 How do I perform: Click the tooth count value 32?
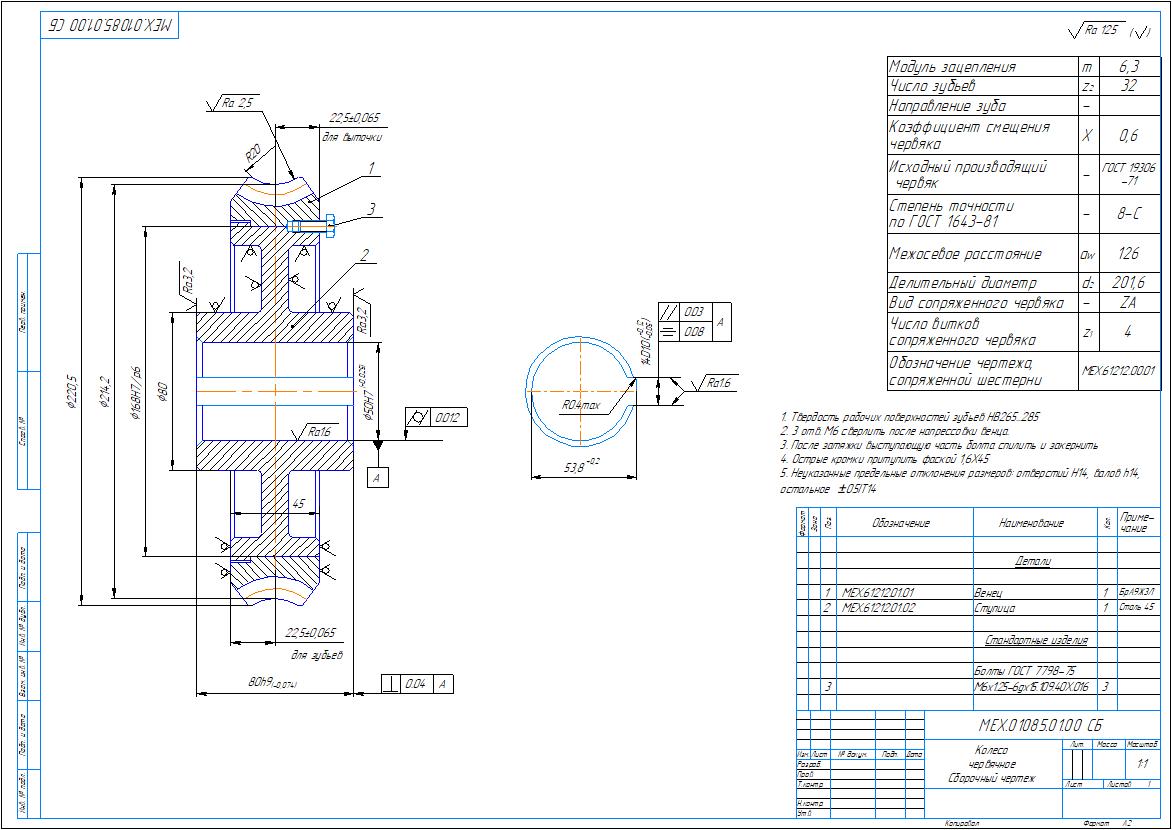[x=1129, y=86]
